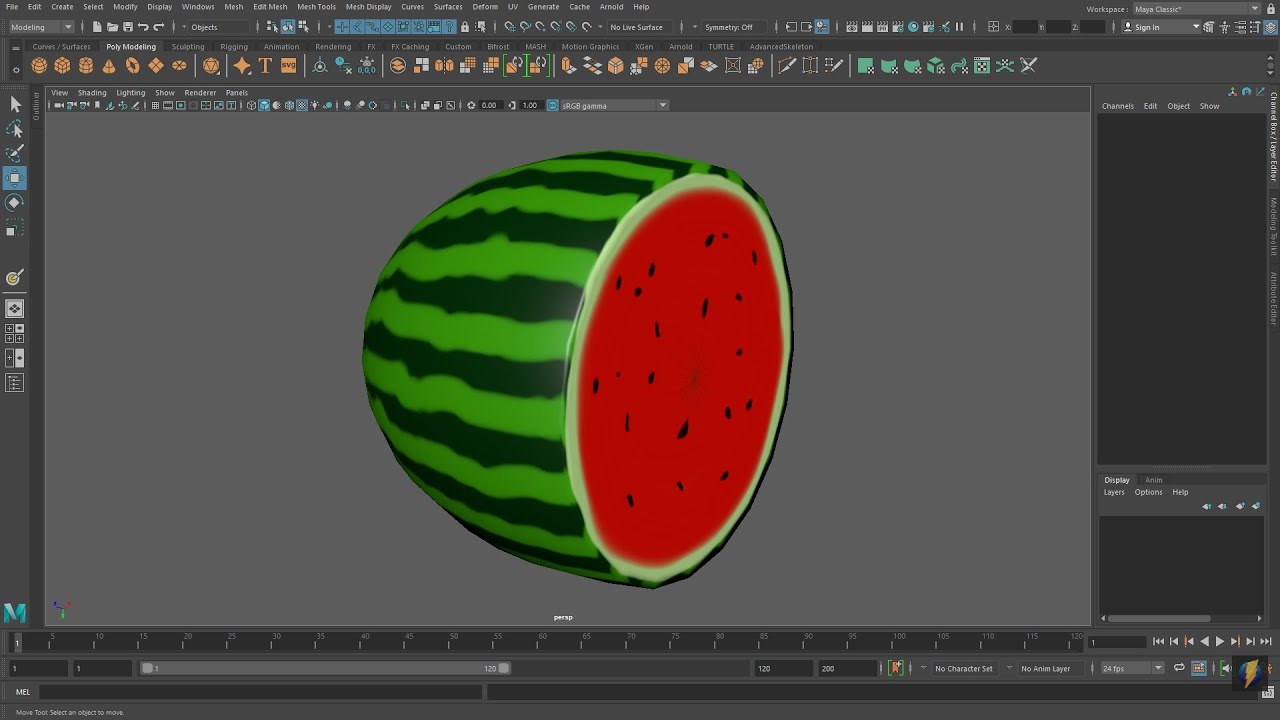Create a polygon cube from the shelf

[62, 66]
